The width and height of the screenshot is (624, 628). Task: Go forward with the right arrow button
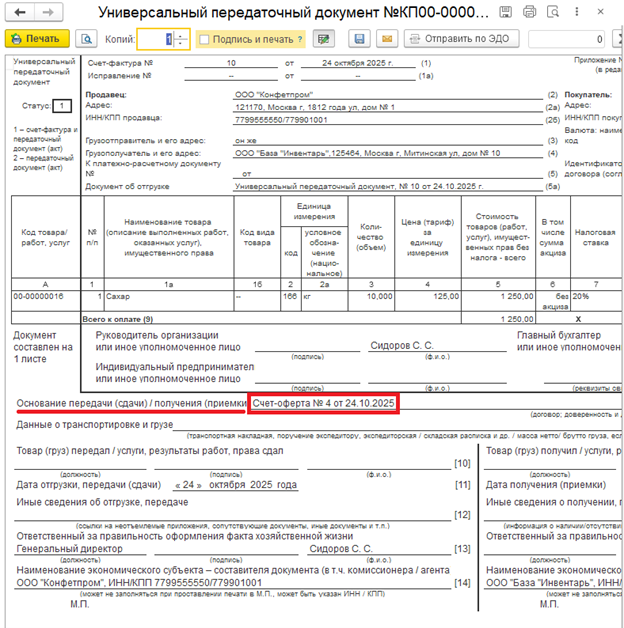[48, 12]
